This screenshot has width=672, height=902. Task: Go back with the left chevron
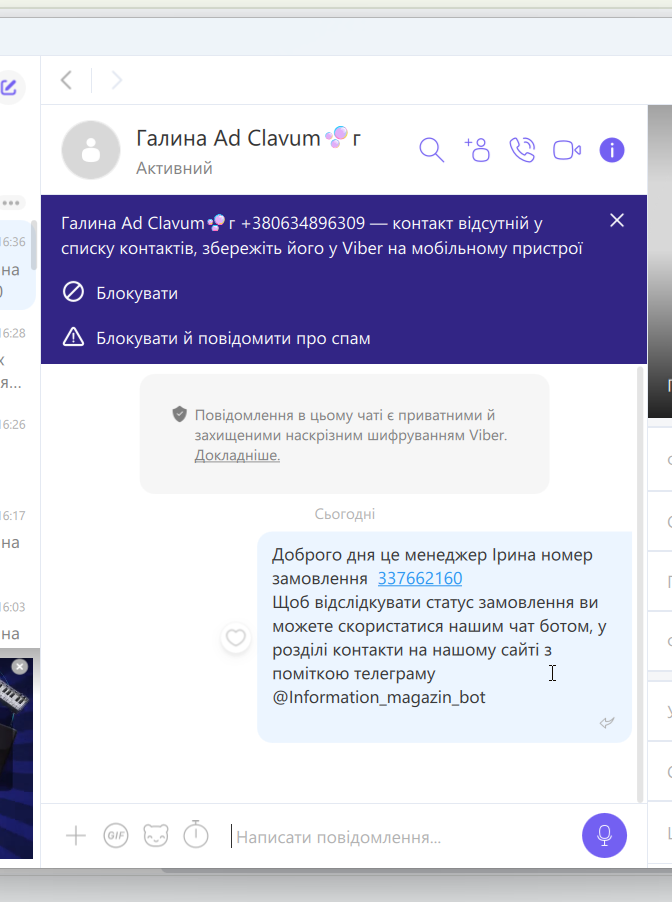67,80
